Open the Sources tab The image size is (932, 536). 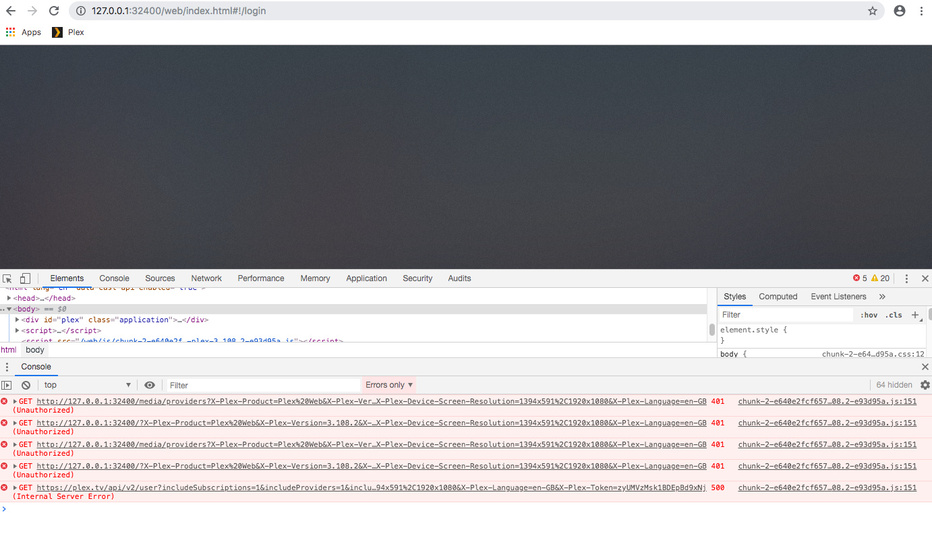pos(160,278)
